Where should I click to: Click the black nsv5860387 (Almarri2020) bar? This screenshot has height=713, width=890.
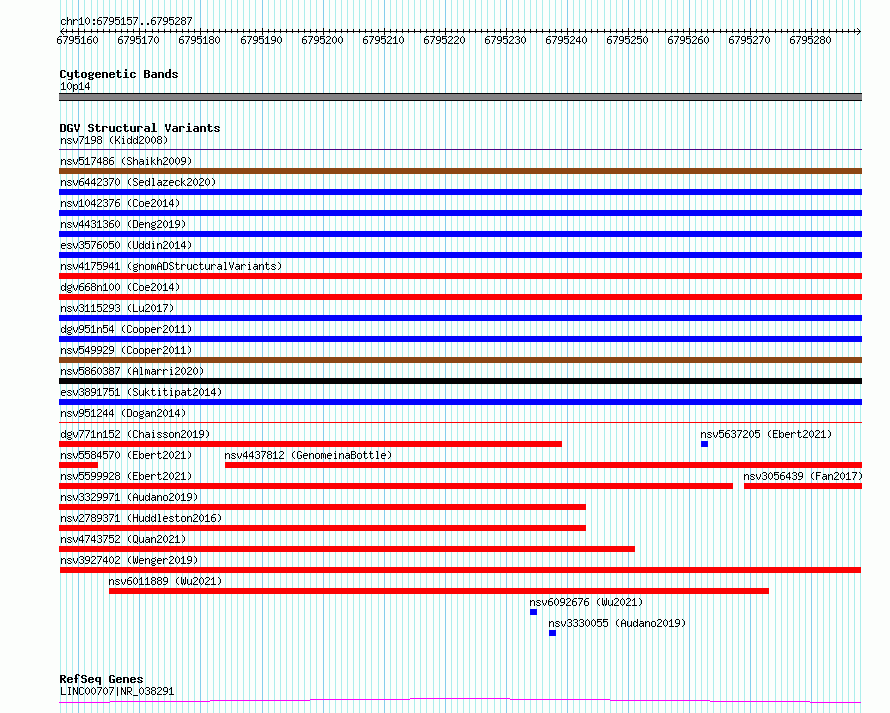click(460, 381)
